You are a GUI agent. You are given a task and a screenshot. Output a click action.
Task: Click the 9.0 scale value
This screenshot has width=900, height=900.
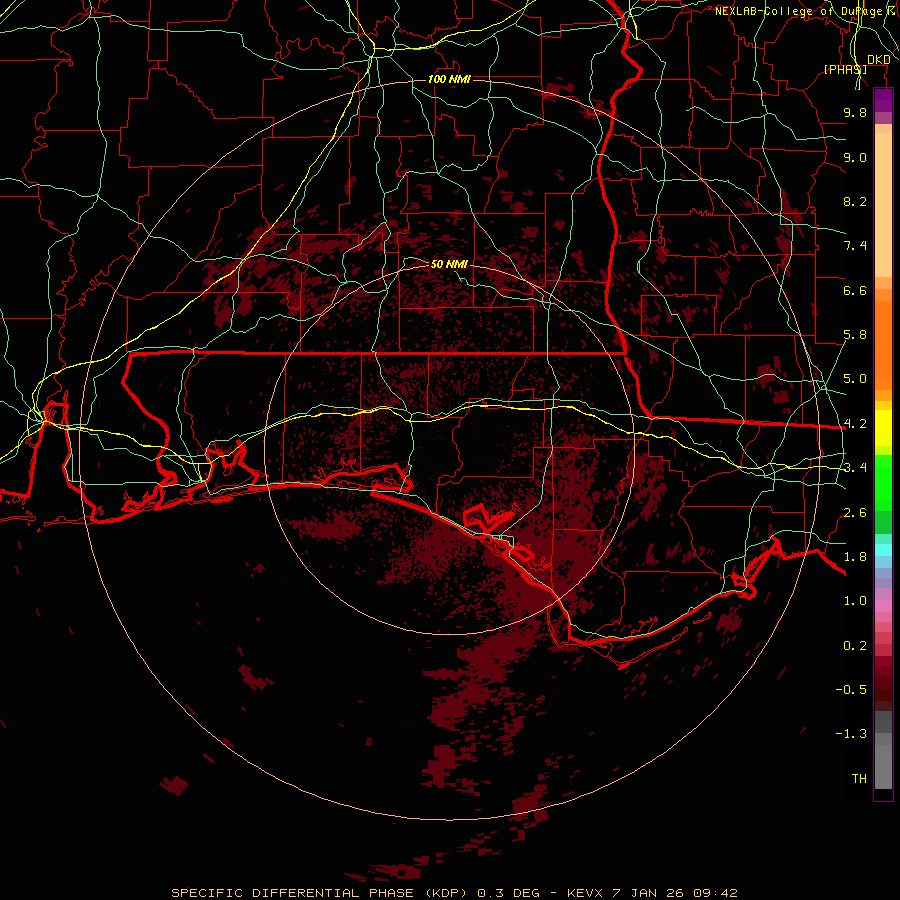pyautogui.click(x=855, y=157)
